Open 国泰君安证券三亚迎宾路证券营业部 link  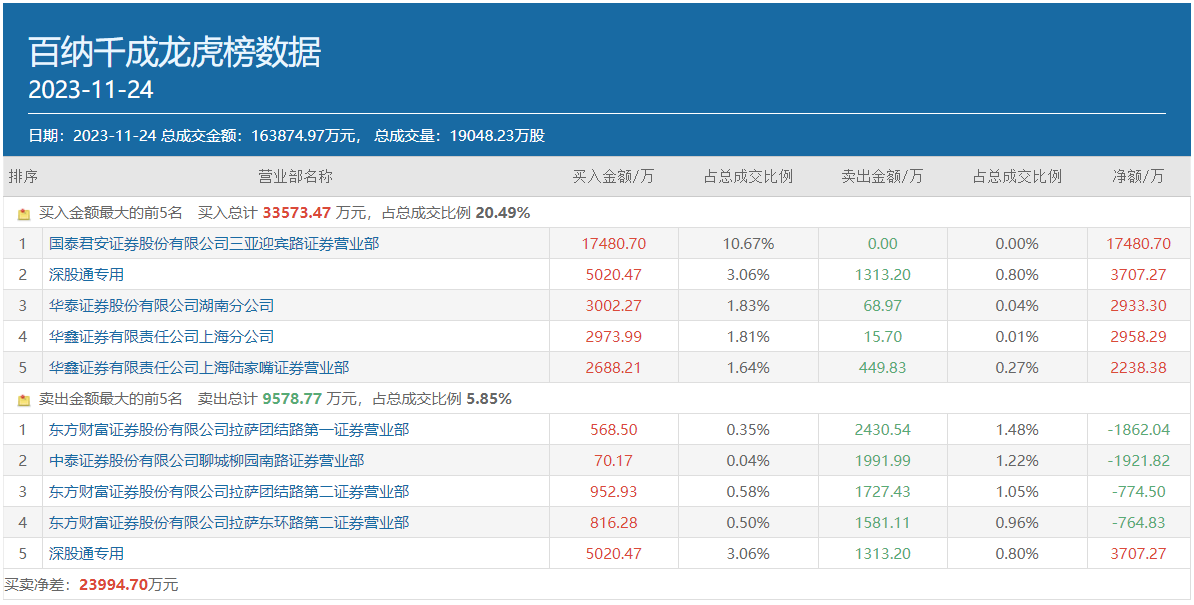[x=214, y=243]
